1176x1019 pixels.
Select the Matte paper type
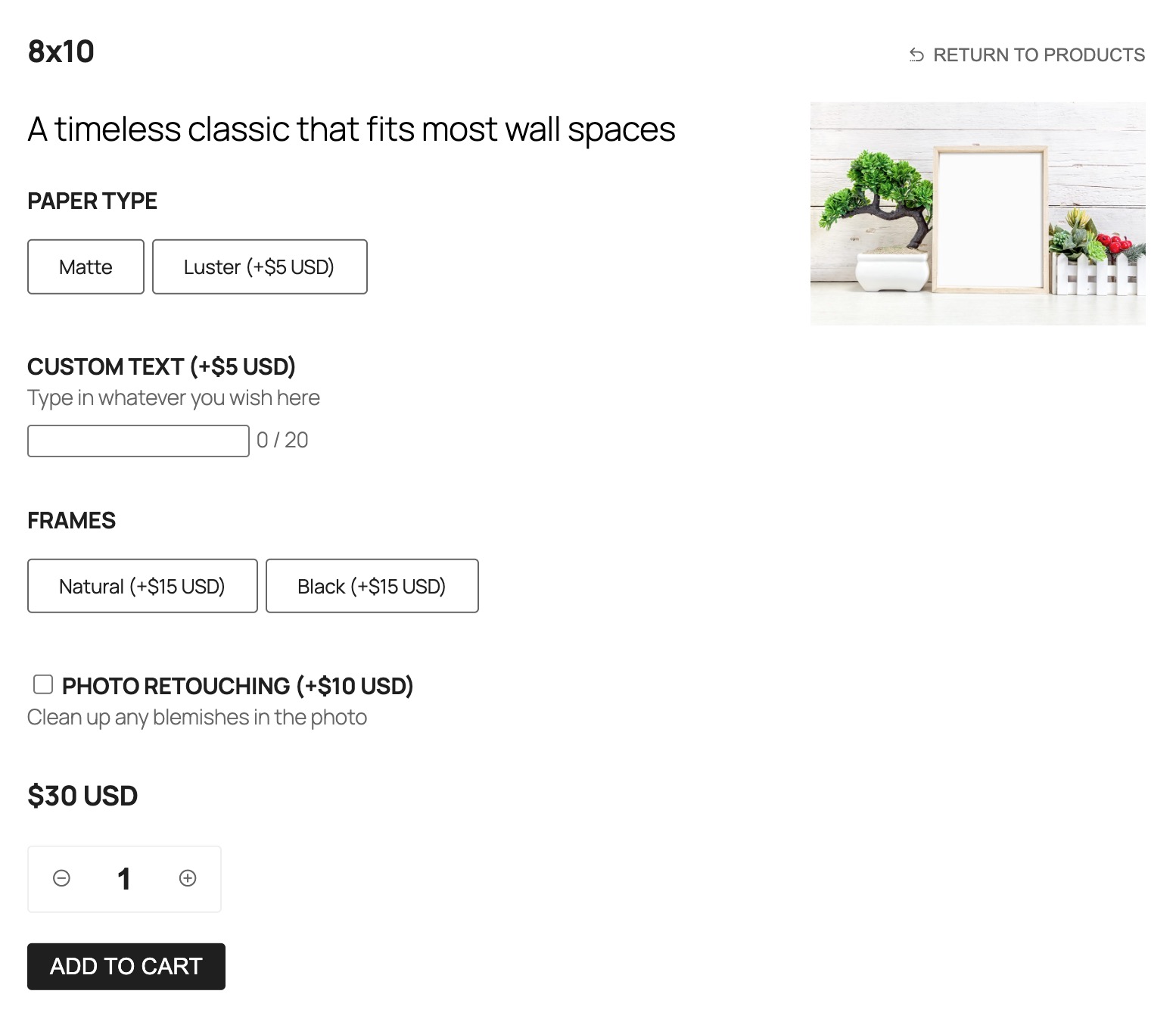[x=86, y=266]
